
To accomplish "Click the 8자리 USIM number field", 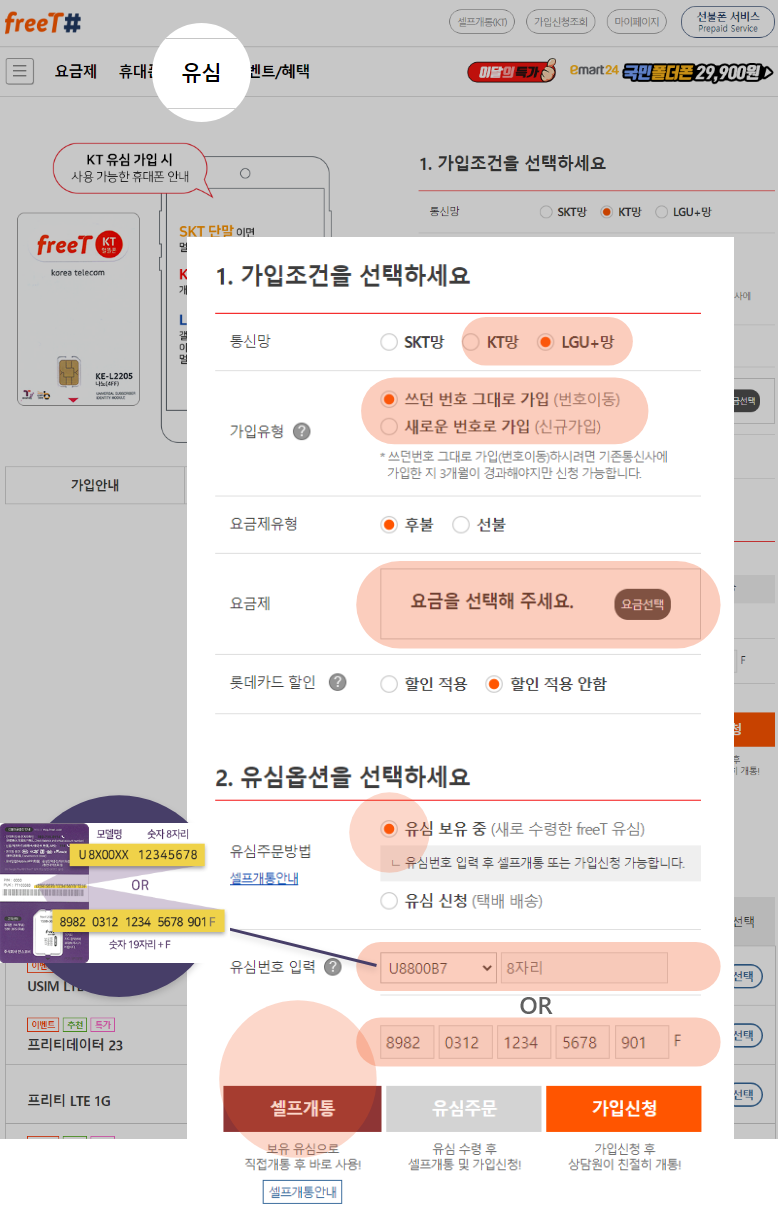I will point(584,968).
